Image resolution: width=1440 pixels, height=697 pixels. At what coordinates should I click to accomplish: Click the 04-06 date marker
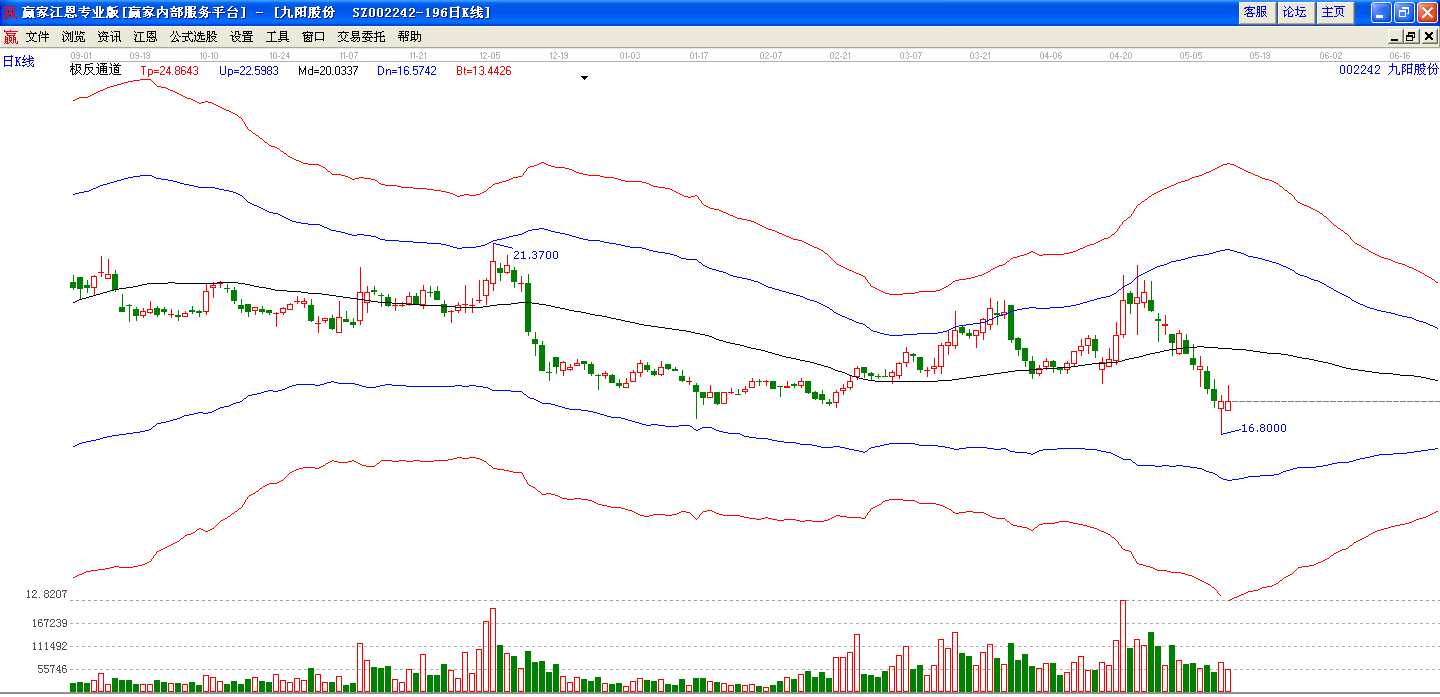tap(1050, 56)
